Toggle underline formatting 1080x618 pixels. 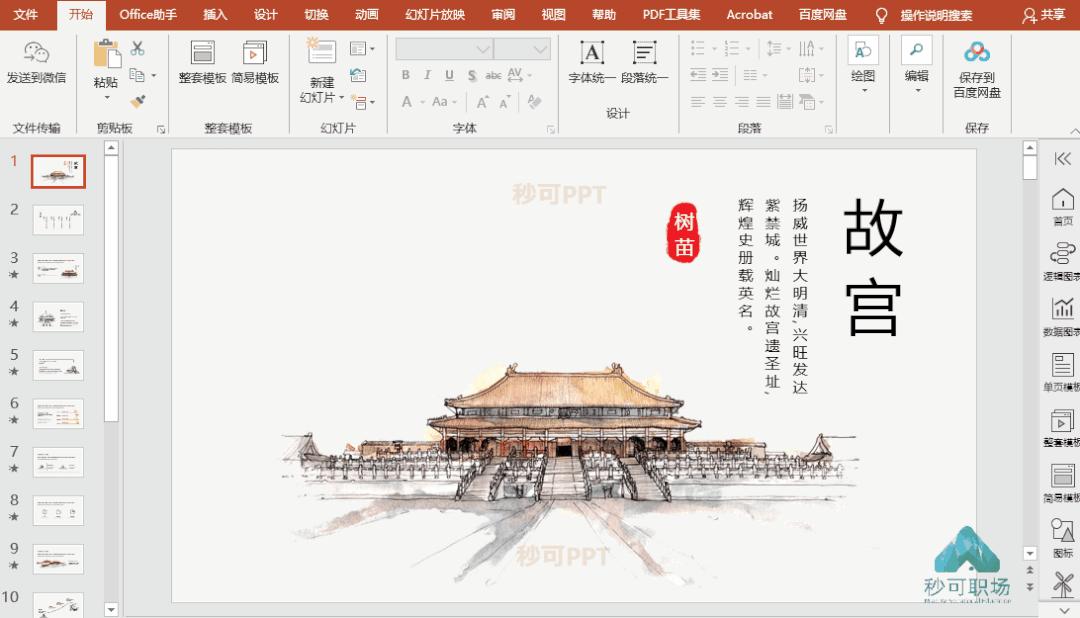coord(449,75)
